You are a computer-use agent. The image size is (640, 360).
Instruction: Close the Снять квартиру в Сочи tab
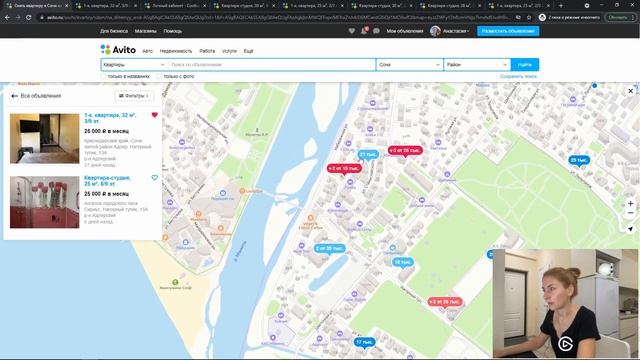(x=67, y=6)
